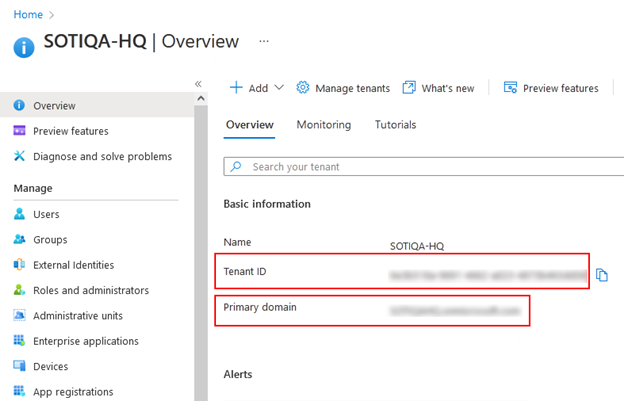Click the App registrations icon
This screenshot has height=401, width=624.
[x=19, y=391]
